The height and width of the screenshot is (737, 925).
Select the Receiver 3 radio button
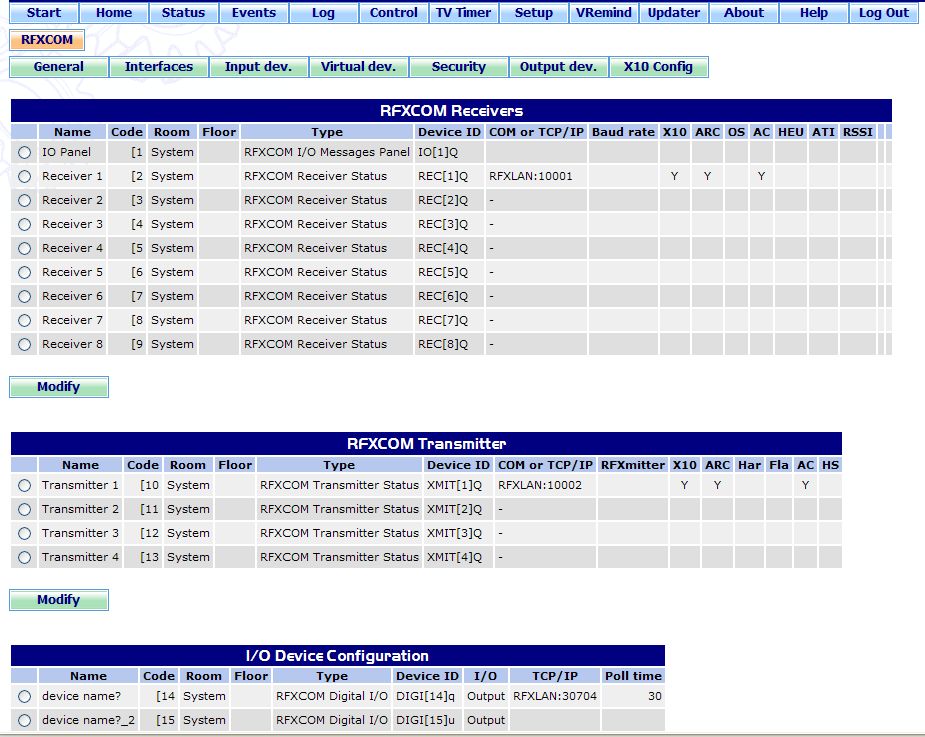click(x=24, y=224)
